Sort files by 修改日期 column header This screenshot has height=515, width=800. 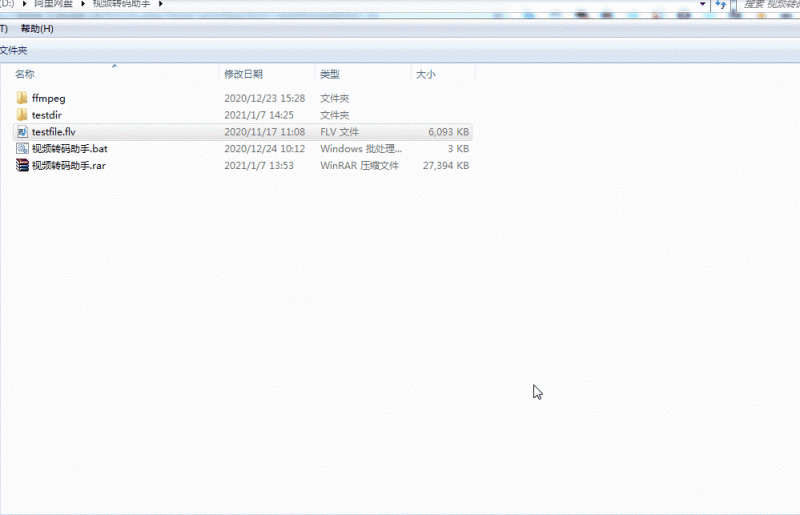coord(243,74)
